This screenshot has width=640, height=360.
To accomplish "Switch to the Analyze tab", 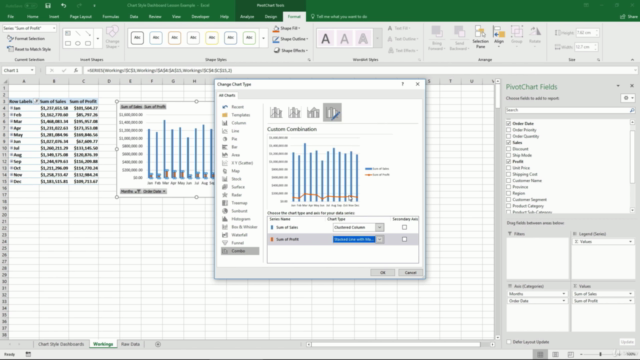I will 247,17.
